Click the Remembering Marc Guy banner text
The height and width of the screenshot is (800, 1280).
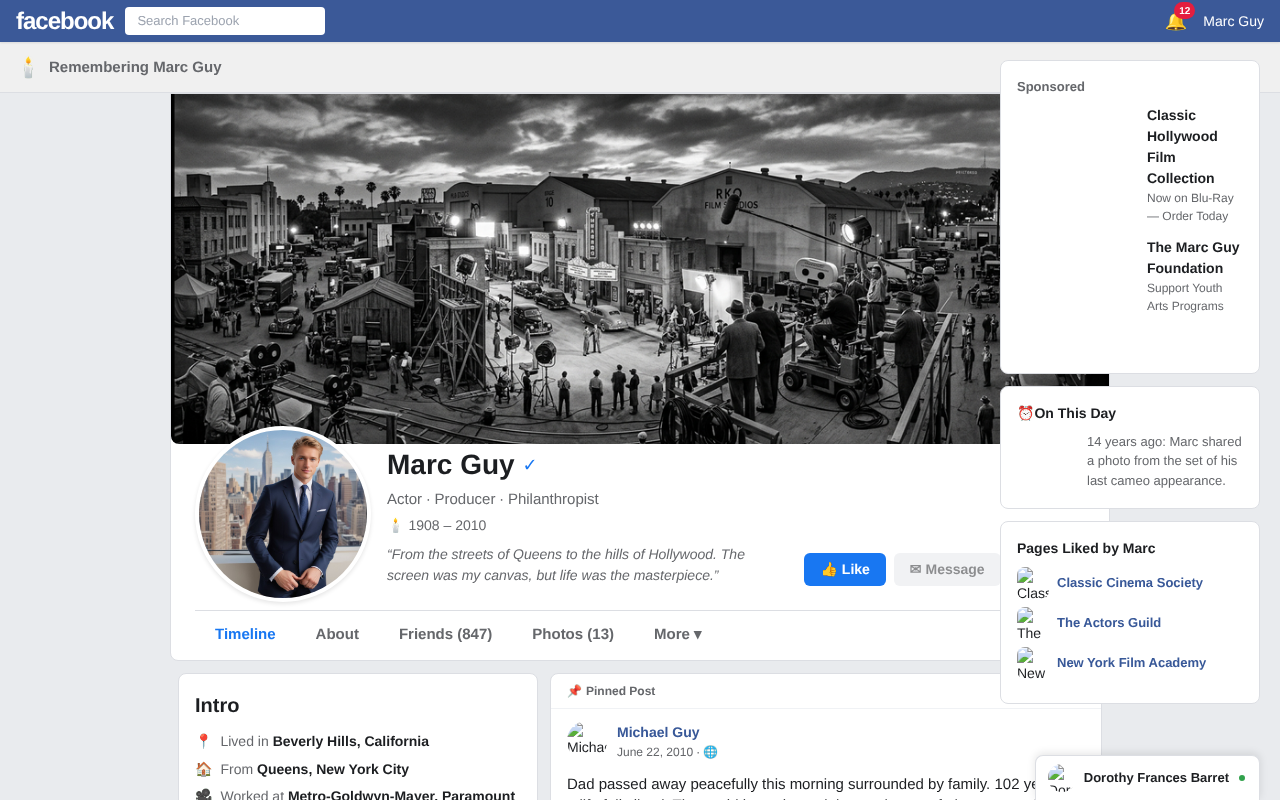[x=135, y=67]
